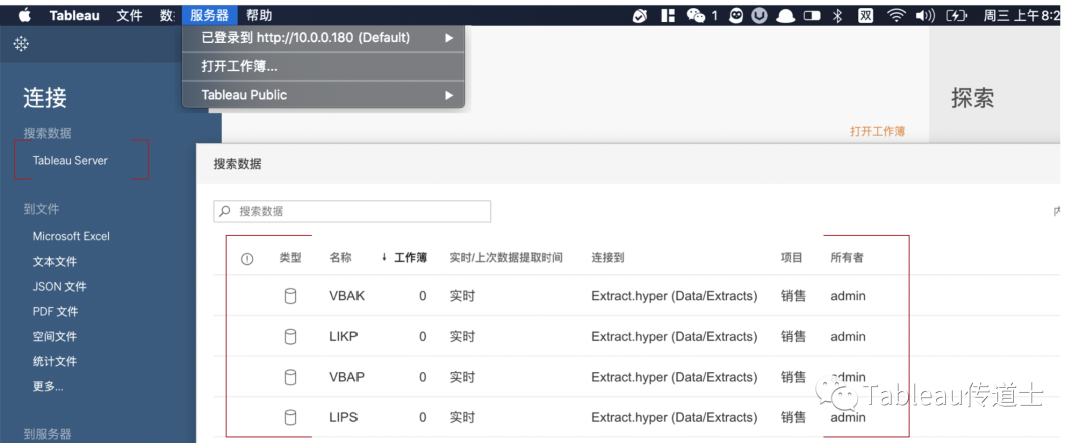This screenshot has width=1080, height=443.
Task: Click the round U badge menu bar icon
Action: tap(759, 15)
